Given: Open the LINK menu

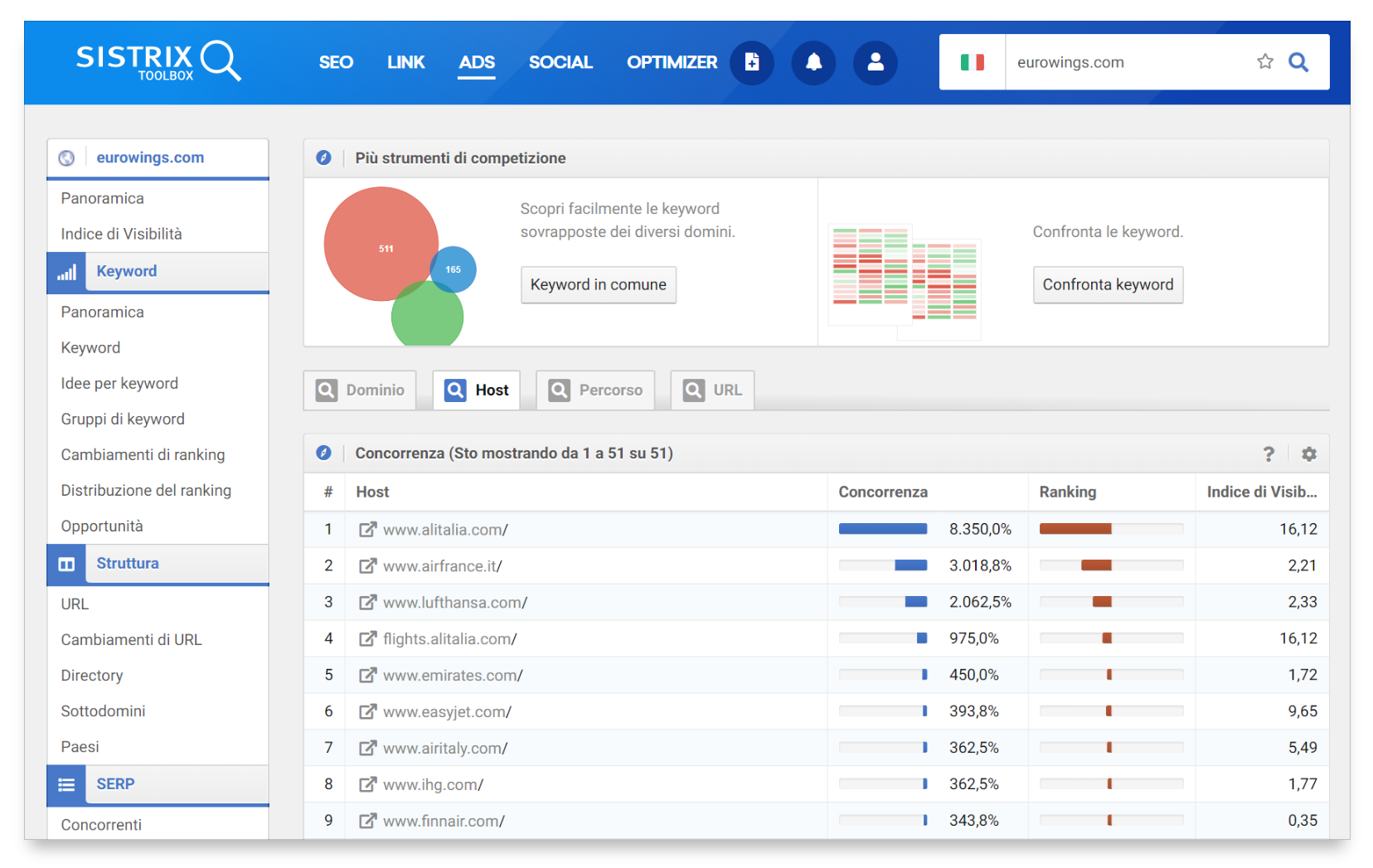Looking at the screenshot, I should (x=405, y=62).
